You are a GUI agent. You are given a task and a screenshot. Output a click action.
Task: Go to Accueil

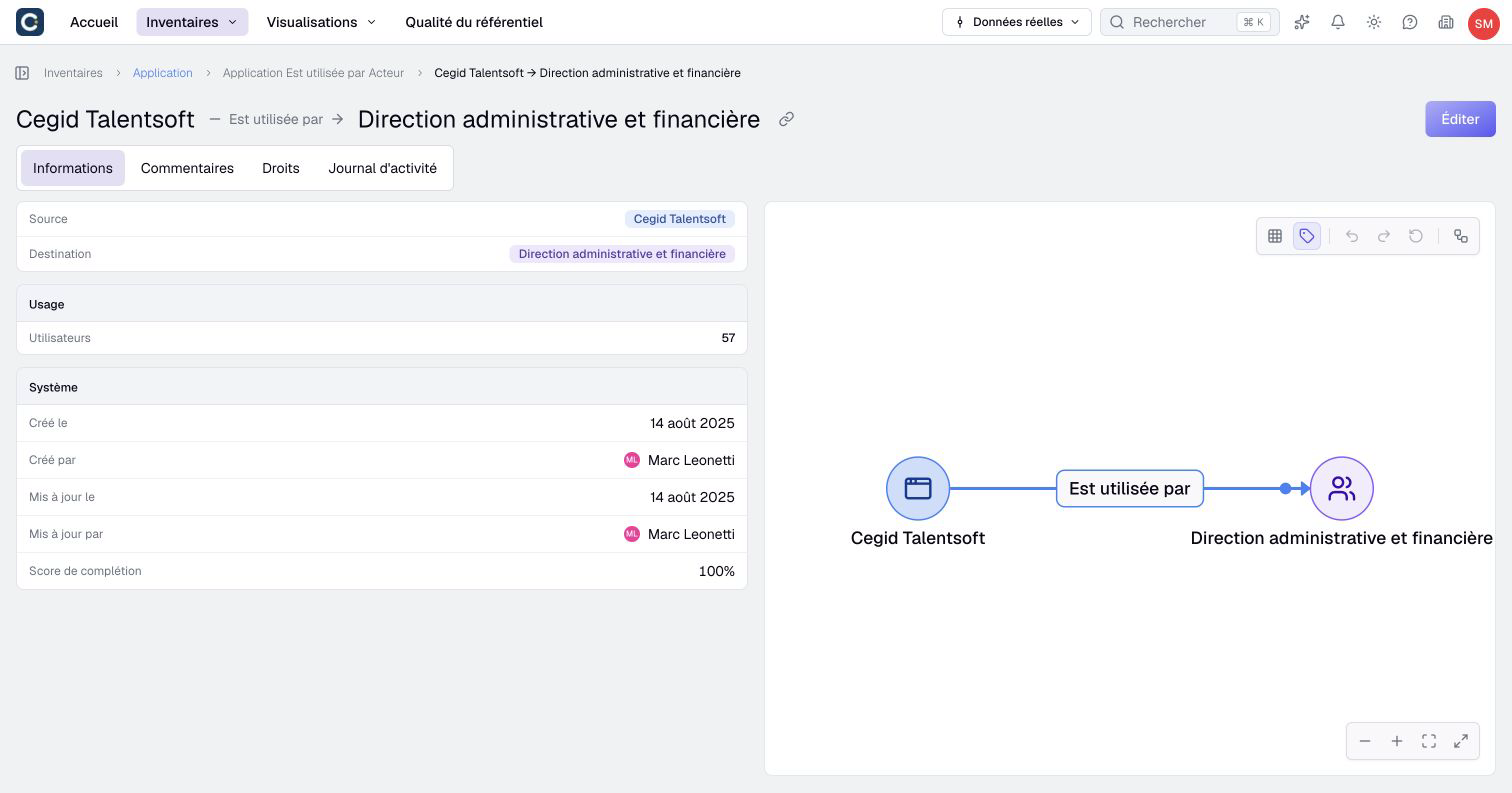tap(94, 22)
